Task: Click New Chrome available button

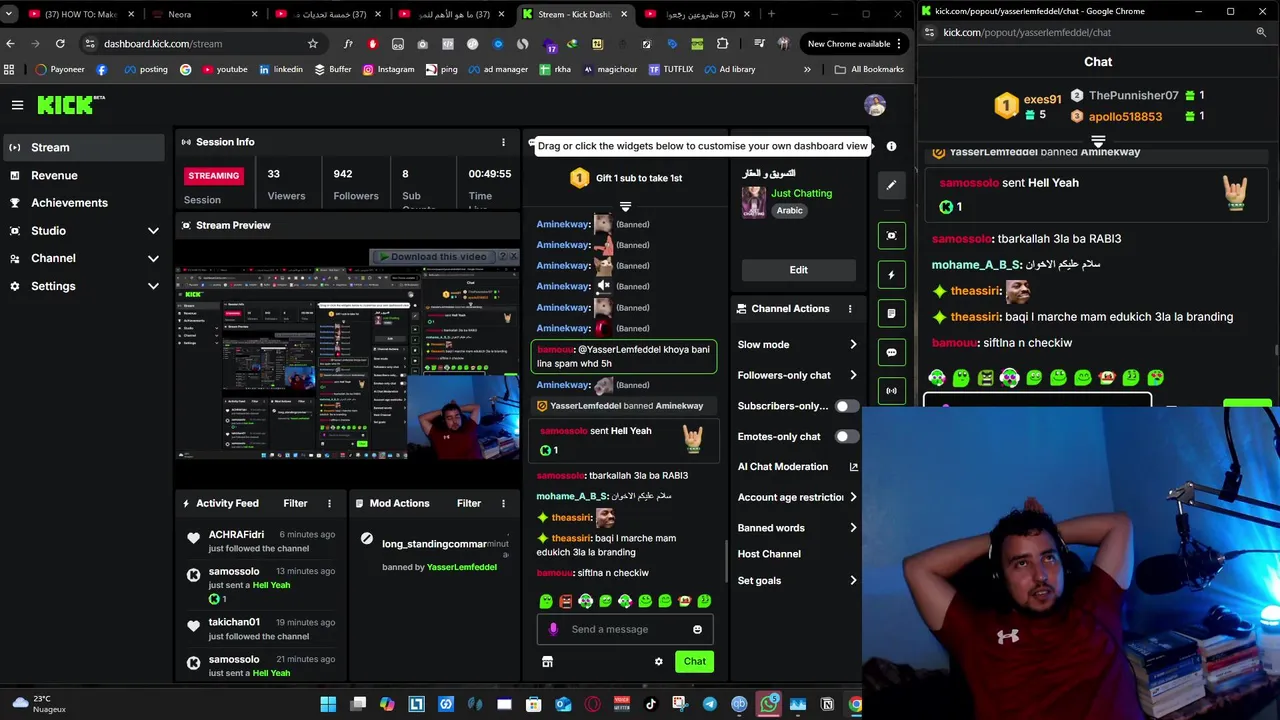Action: 855,44
